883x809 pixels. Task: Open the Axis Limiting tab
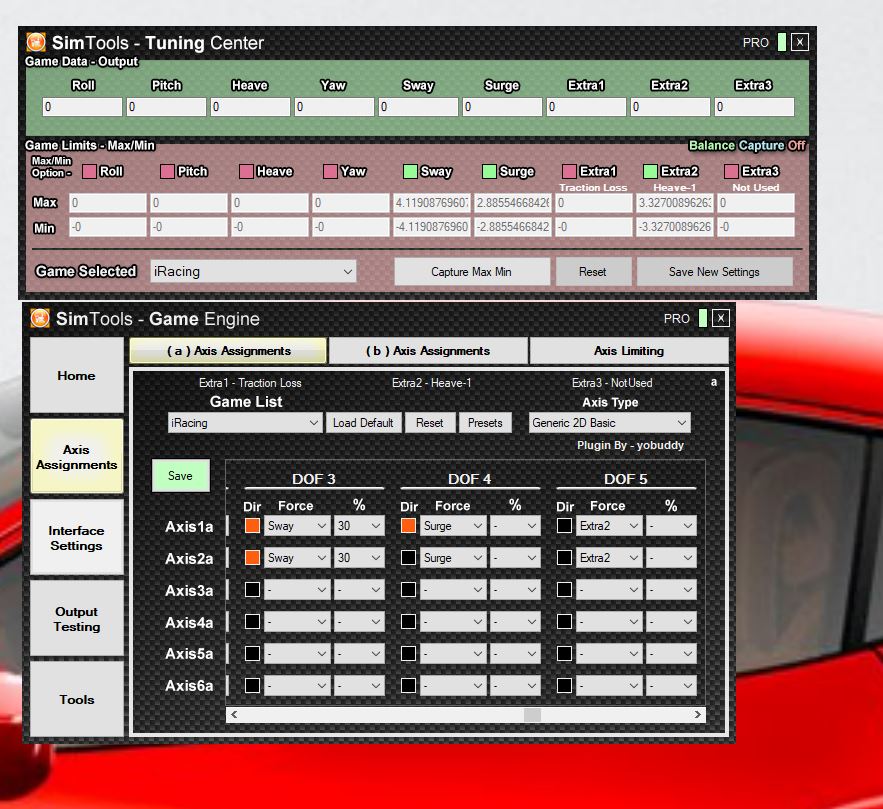tap(629, 351)
